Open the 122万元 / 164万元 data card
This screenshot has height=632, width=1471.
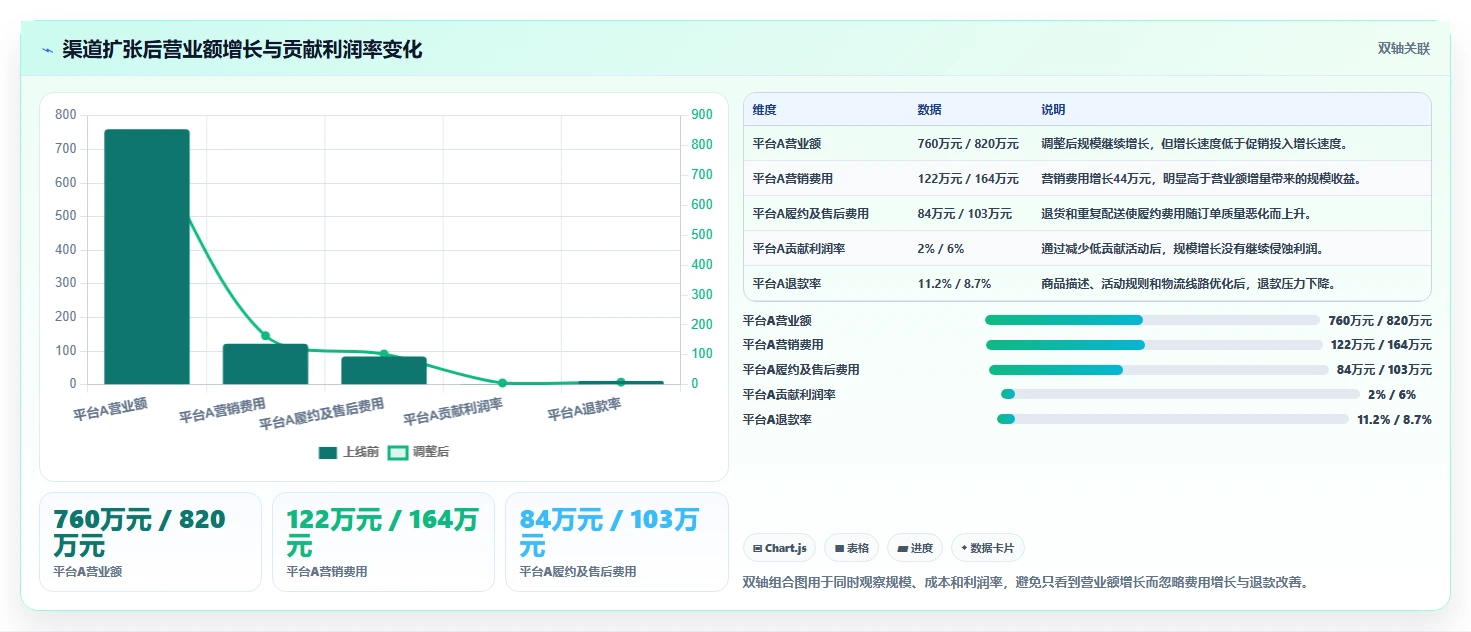pos(383,542)
